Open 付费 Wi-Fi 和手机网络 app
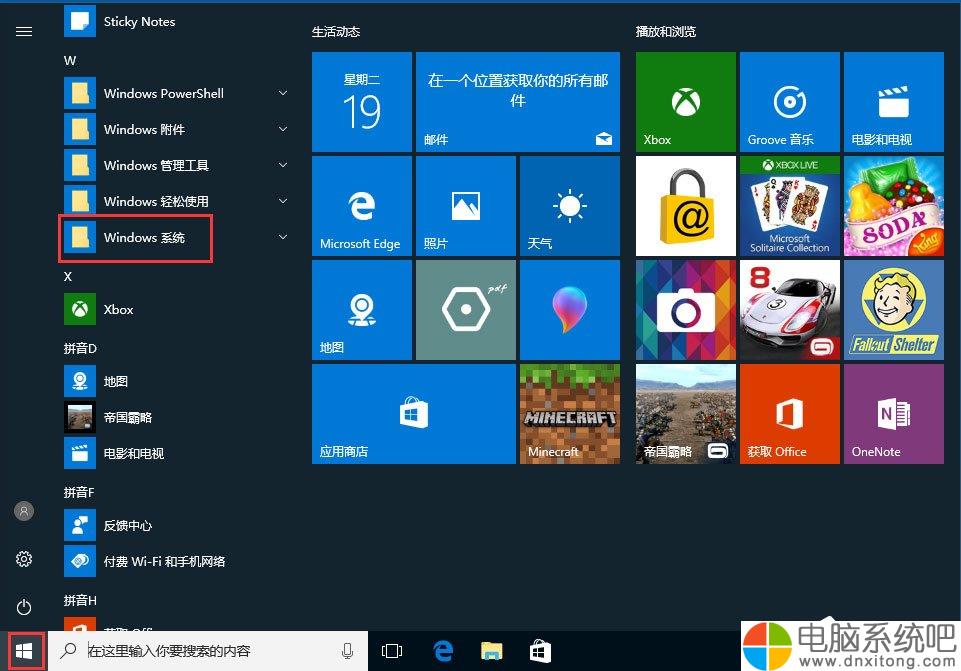 click(178, 561)
